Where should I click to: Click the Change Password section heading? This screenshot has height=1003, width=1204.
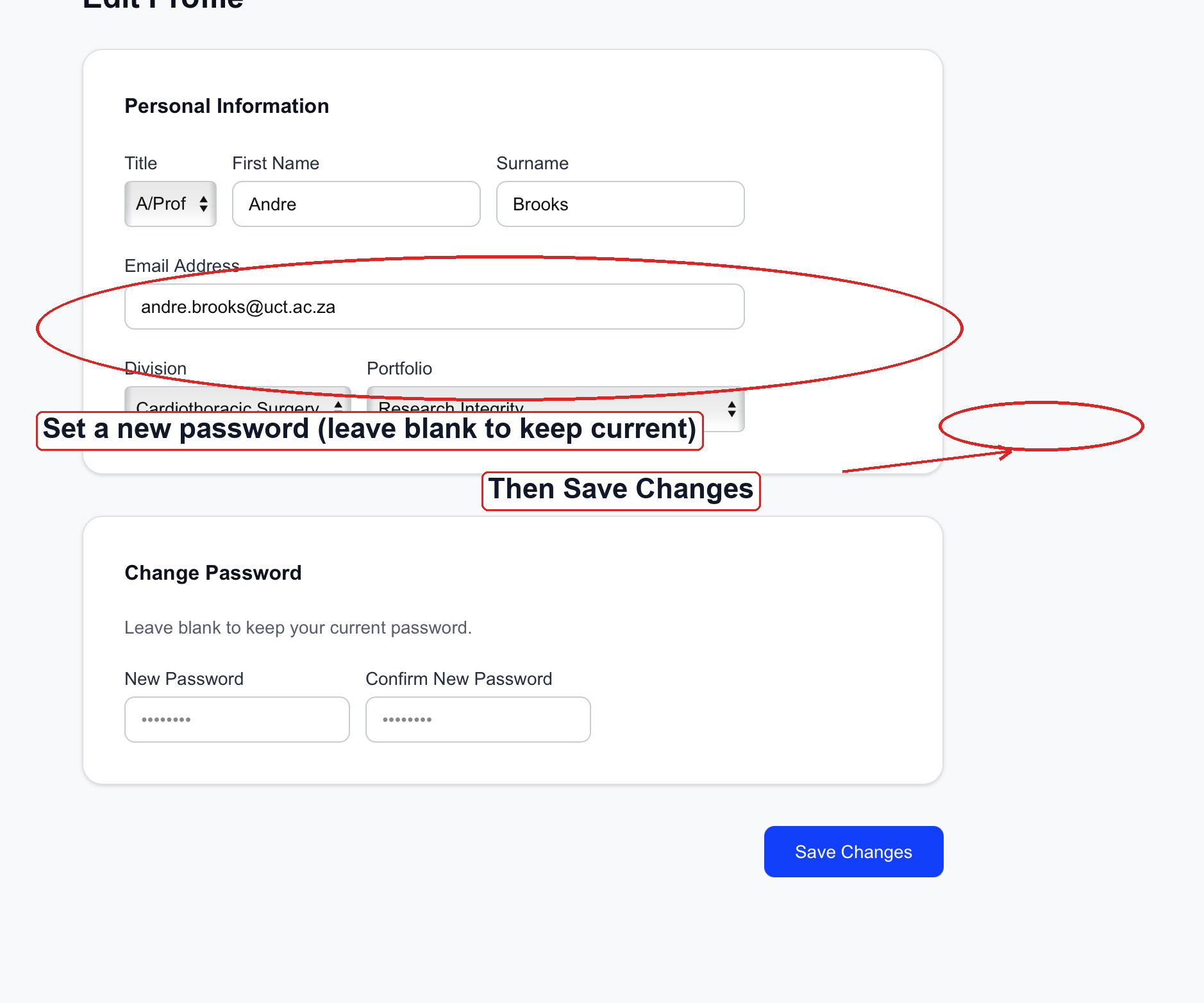tap(213, 573)
